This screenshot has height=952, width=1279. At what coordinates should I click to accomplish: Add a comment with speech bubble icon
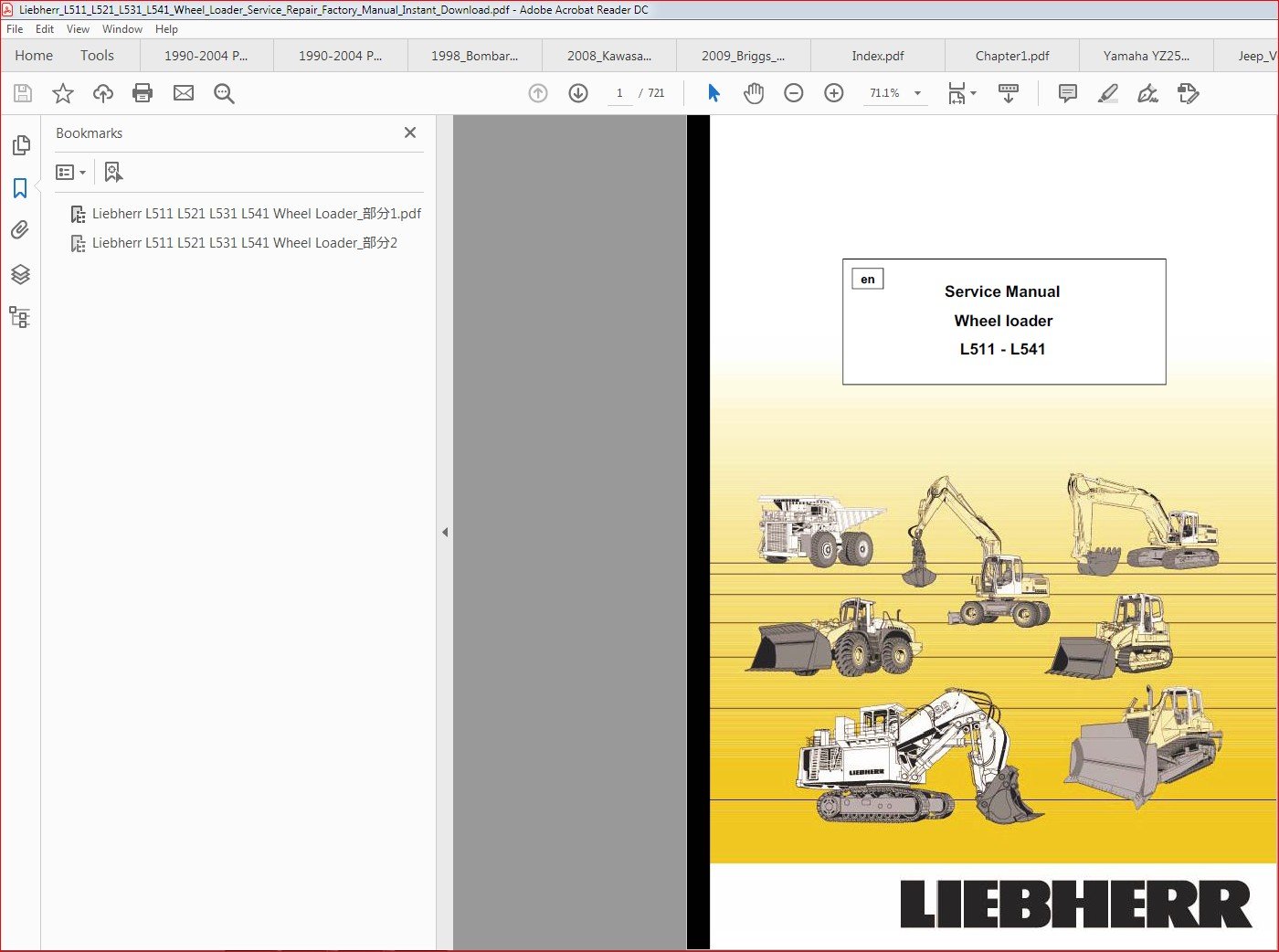coord(1067,93)
